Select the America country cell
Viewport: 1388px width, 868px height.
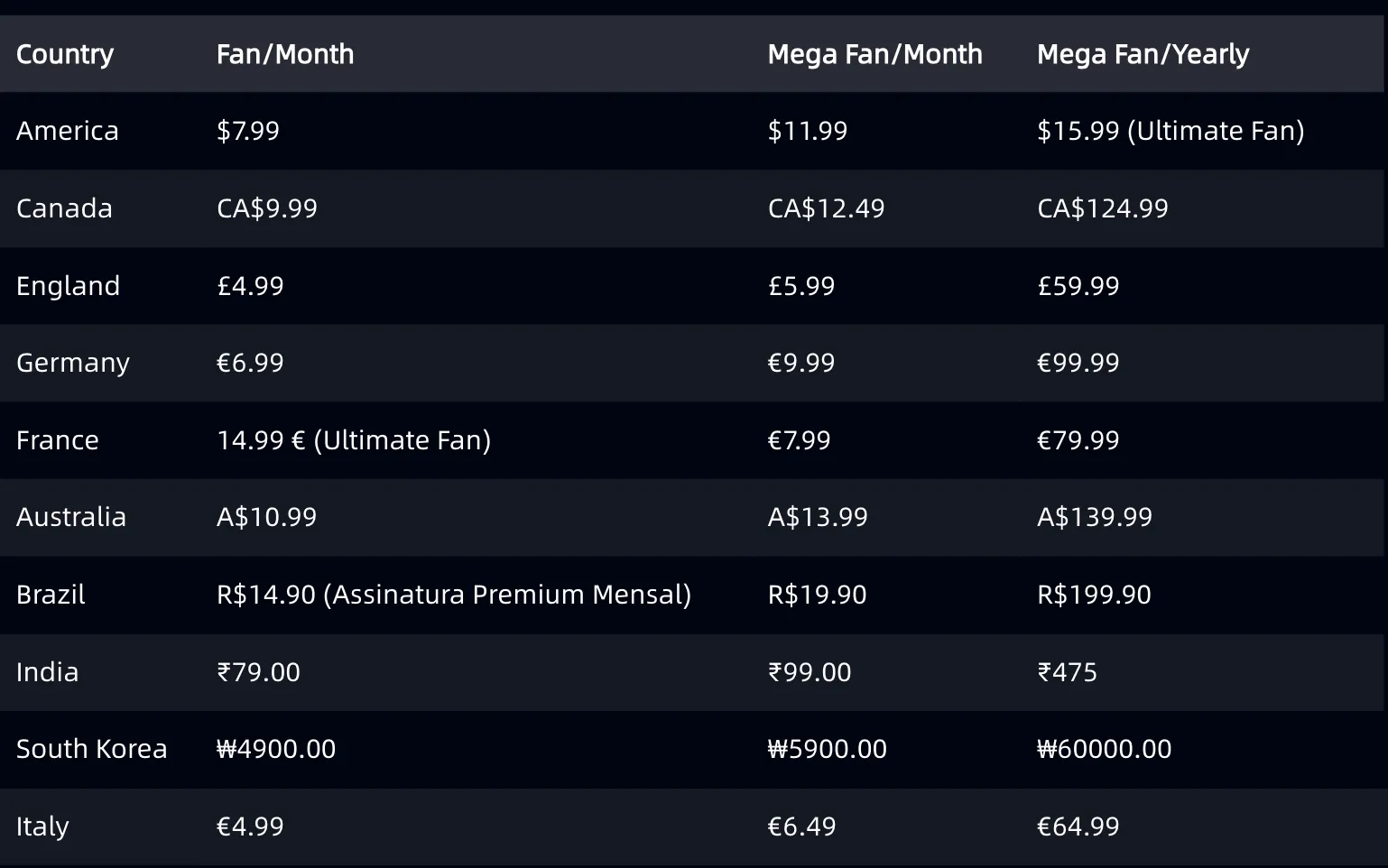(68, 131)
